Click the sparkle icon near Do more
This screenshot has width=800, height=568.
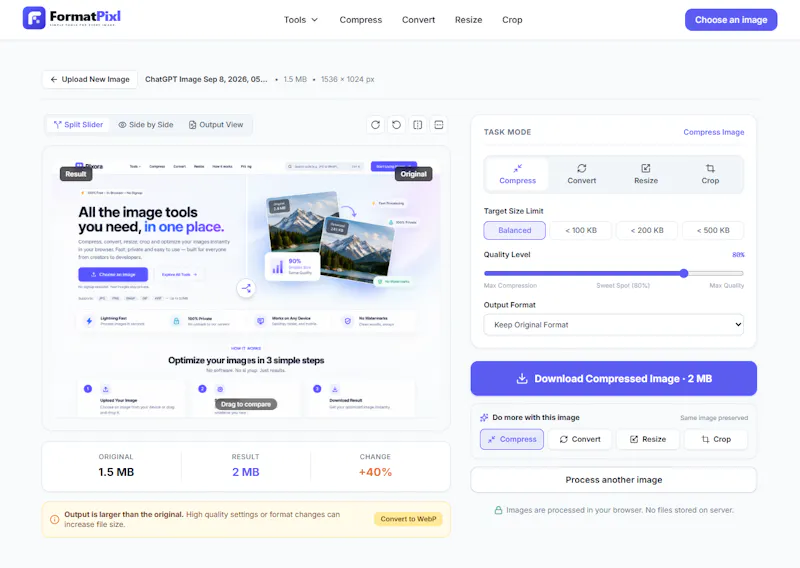click(484, 417)
